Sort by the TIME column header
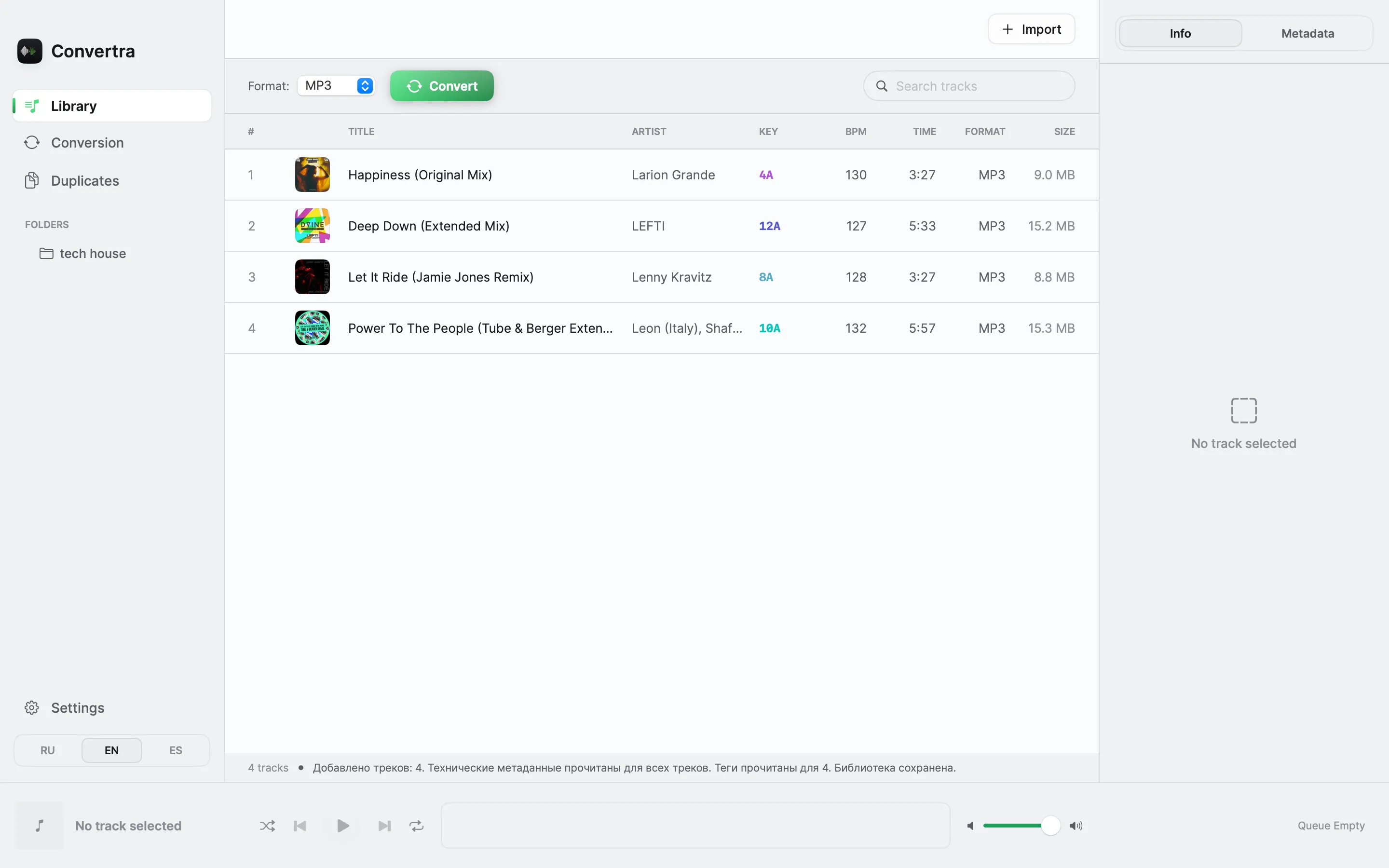Screen dimensions: 1389x868 924,132
